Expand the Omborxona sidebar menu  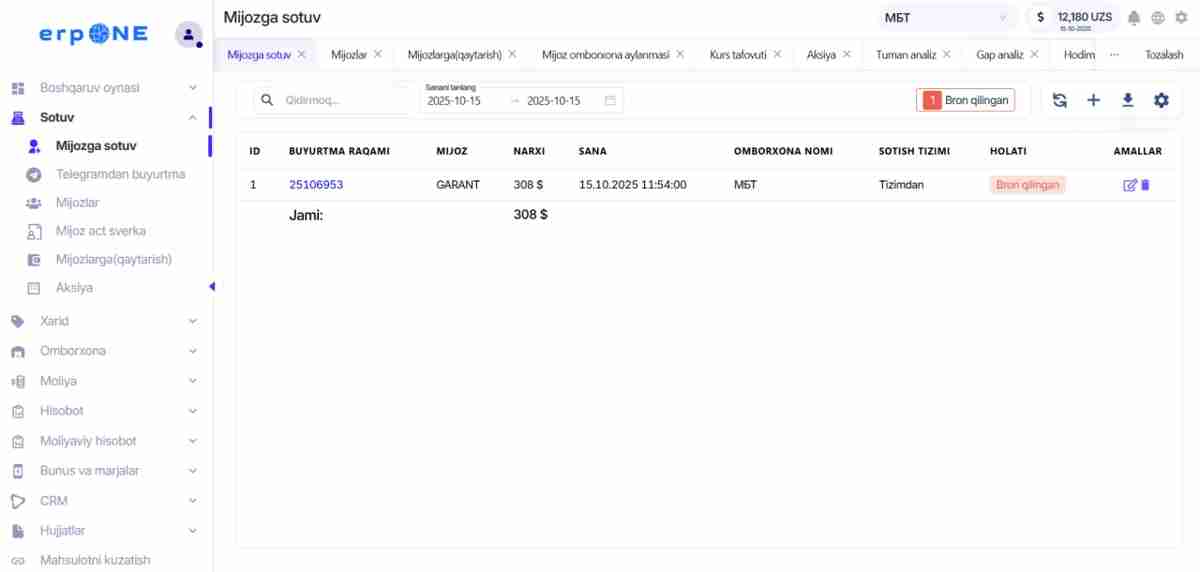coord(104,351)
